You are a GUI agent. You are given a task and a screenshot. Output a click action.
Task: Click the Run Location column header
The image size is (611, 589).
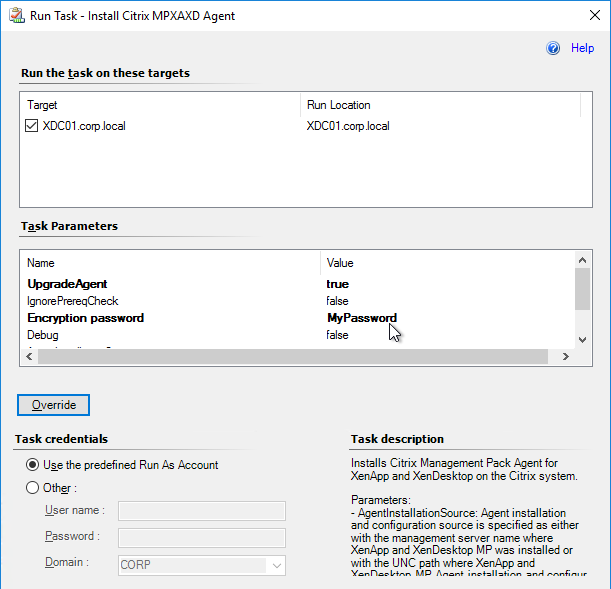pyautogui.click(x=338, y=105)
